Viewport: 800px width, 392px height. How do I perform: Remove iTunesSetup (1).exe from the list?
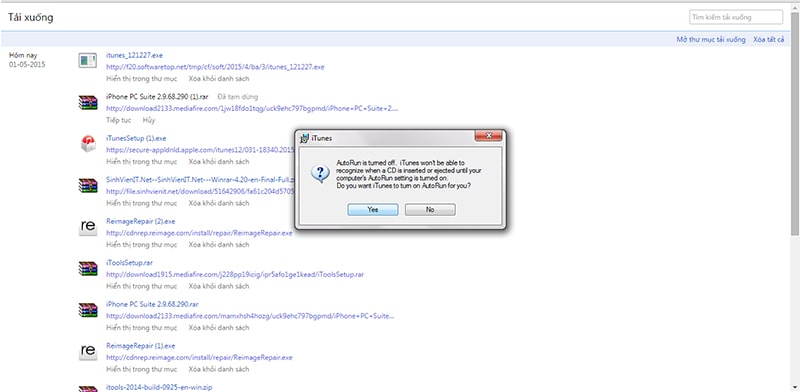point(219,162)
